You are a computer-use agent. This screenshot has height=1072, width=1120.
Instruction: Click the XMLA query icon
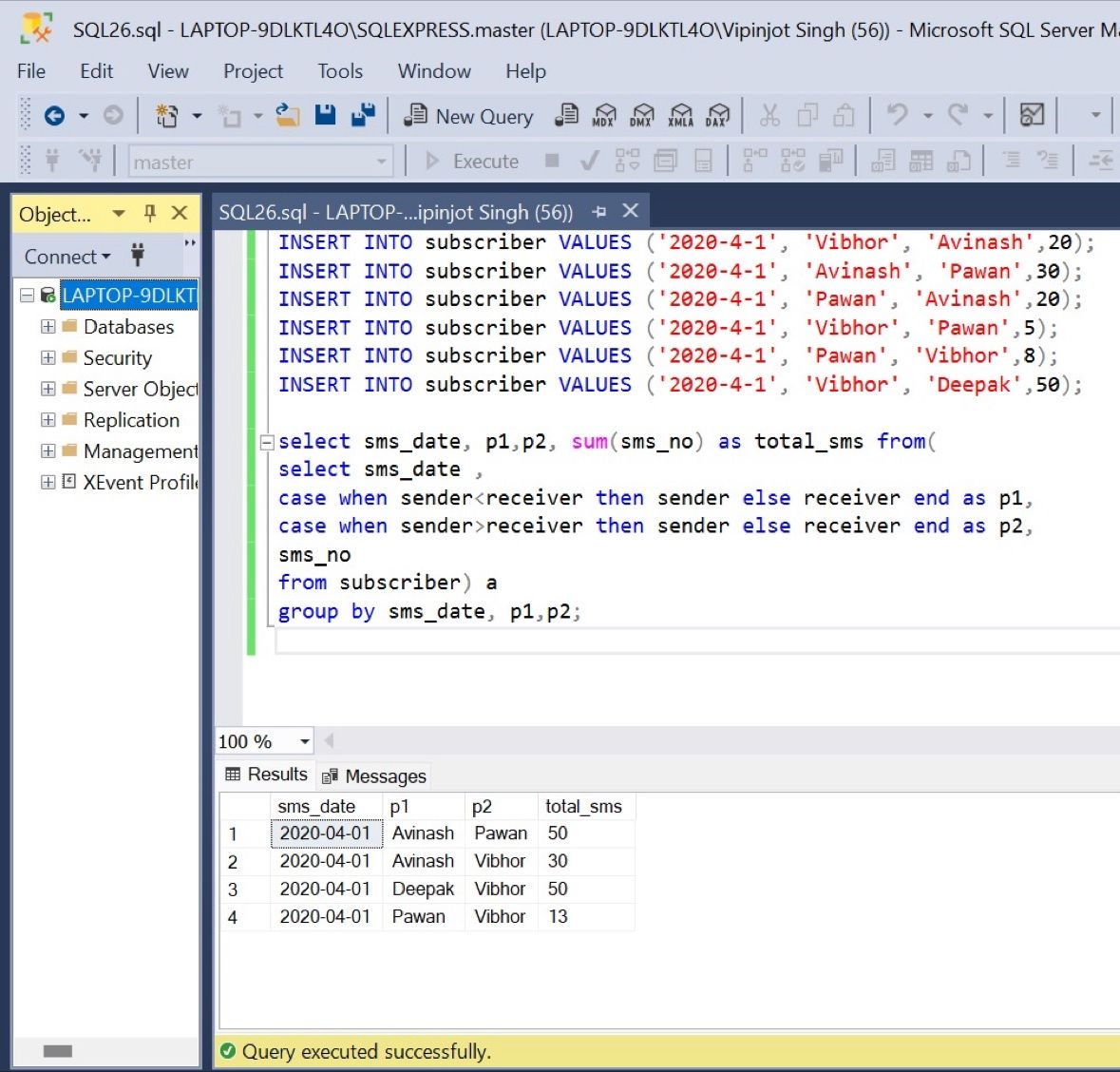click(680, 116)
